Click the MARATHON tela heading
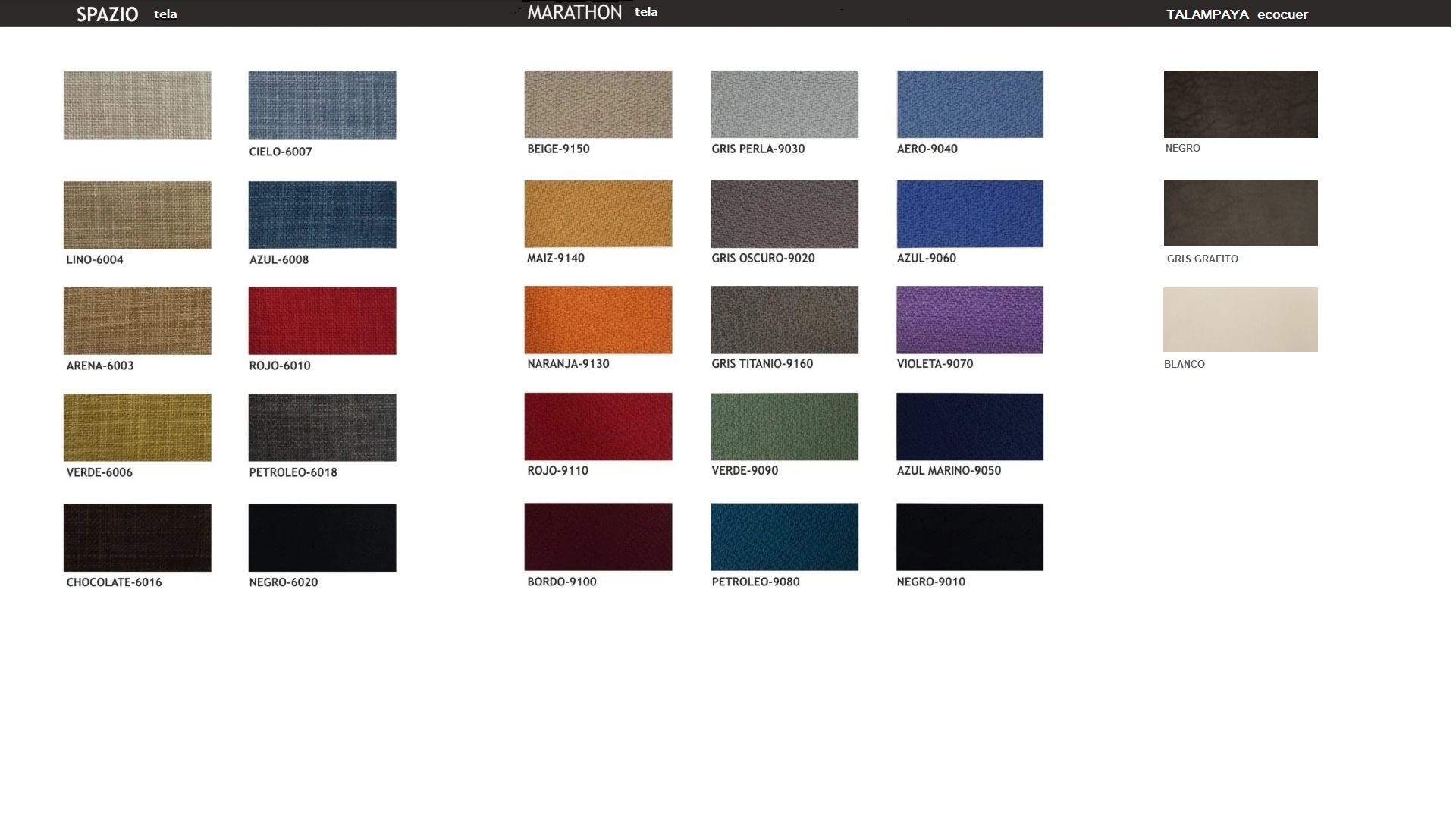Image resolution: width=1456 pixels, height=819 pixels. click(x=591, y=12)
